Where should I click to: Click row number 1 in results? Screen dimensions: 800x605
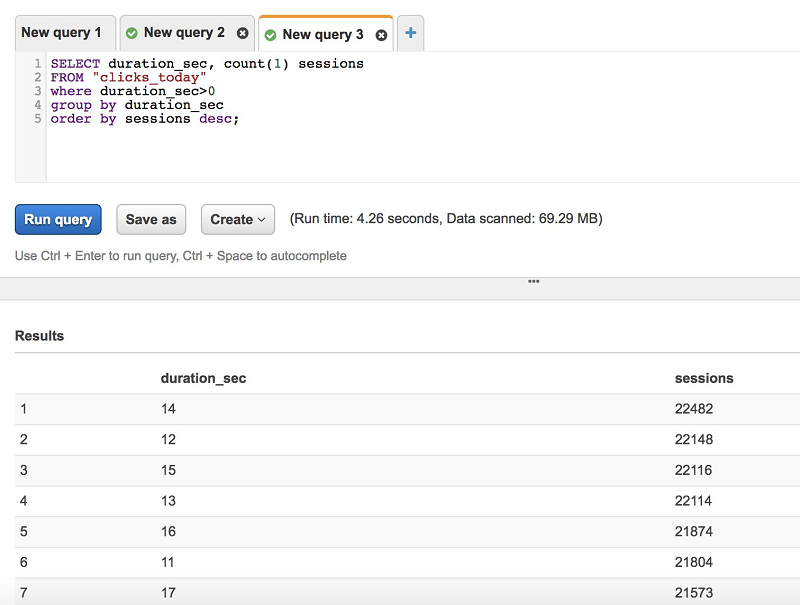[x=23, y=409]
